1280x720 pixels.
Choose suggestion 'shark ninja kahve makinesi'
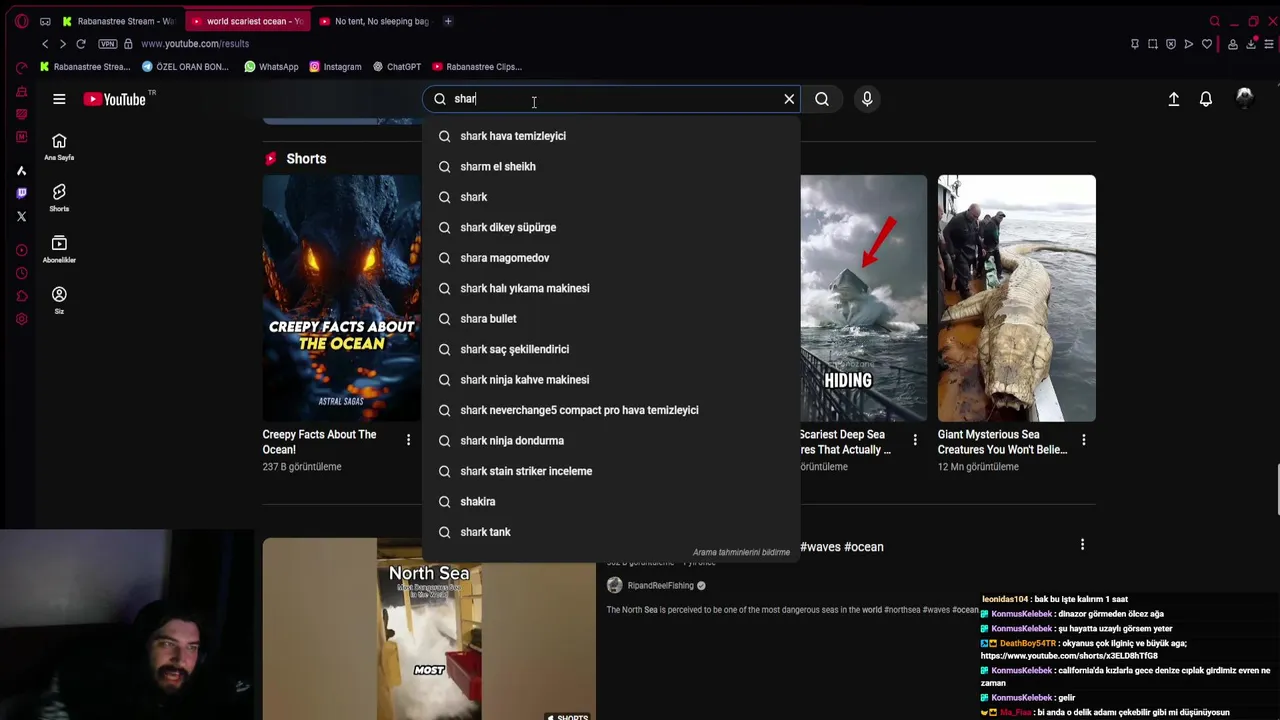612,380
